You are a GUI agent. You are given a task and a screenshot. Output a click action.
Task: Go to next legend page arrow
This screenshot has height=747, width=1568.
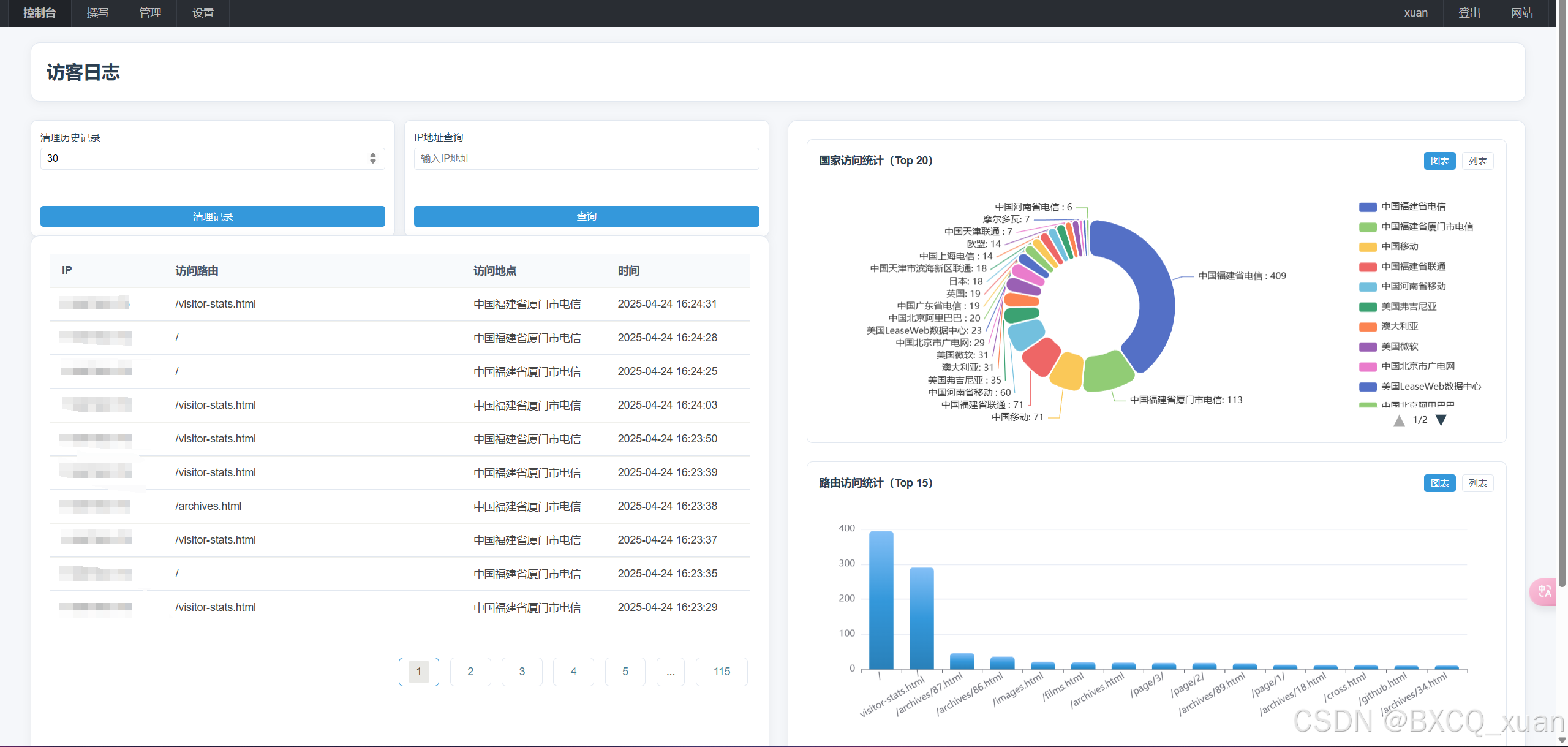(x=1441, y=420)
